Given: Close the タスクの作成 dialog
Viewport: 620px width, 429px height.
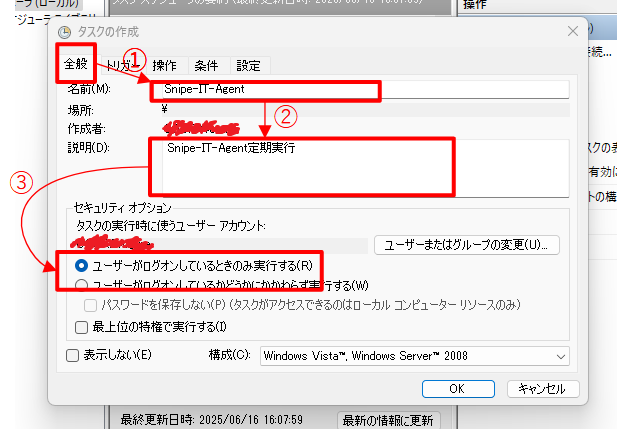Looking at the screenshot, I should click(x=573, y=31).
